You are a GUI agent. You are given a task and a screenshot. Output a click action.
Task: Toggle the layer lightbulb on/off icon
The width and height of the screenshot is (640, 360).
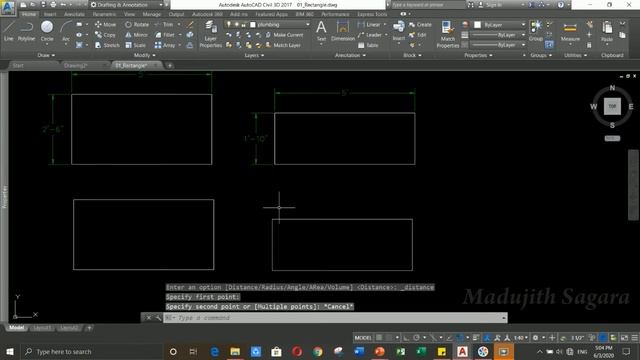[x=229, y=24]
